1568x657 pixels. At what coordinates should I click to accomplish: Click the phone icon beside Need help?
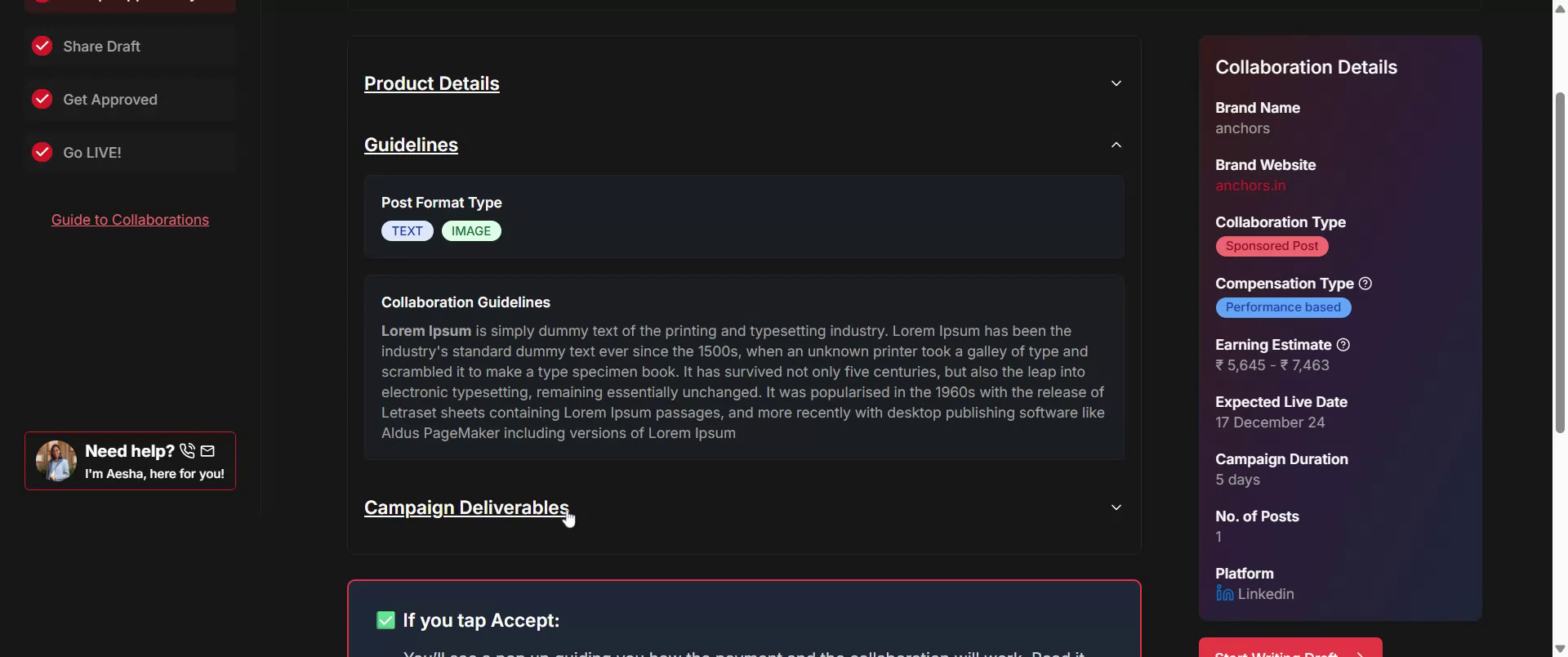(188, 450)
